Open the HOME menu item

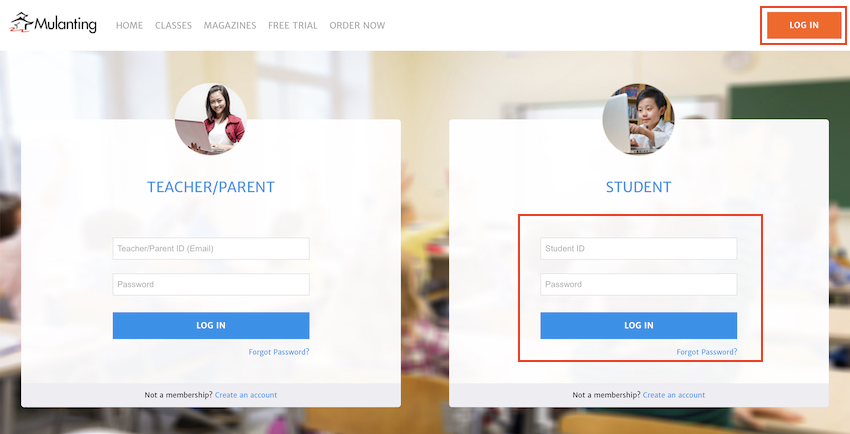[130, 25]
